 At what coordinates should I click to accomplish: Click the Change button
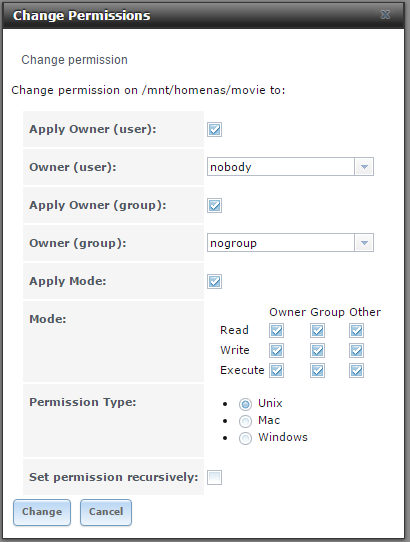pyautogui.click(x=42, y=512)
